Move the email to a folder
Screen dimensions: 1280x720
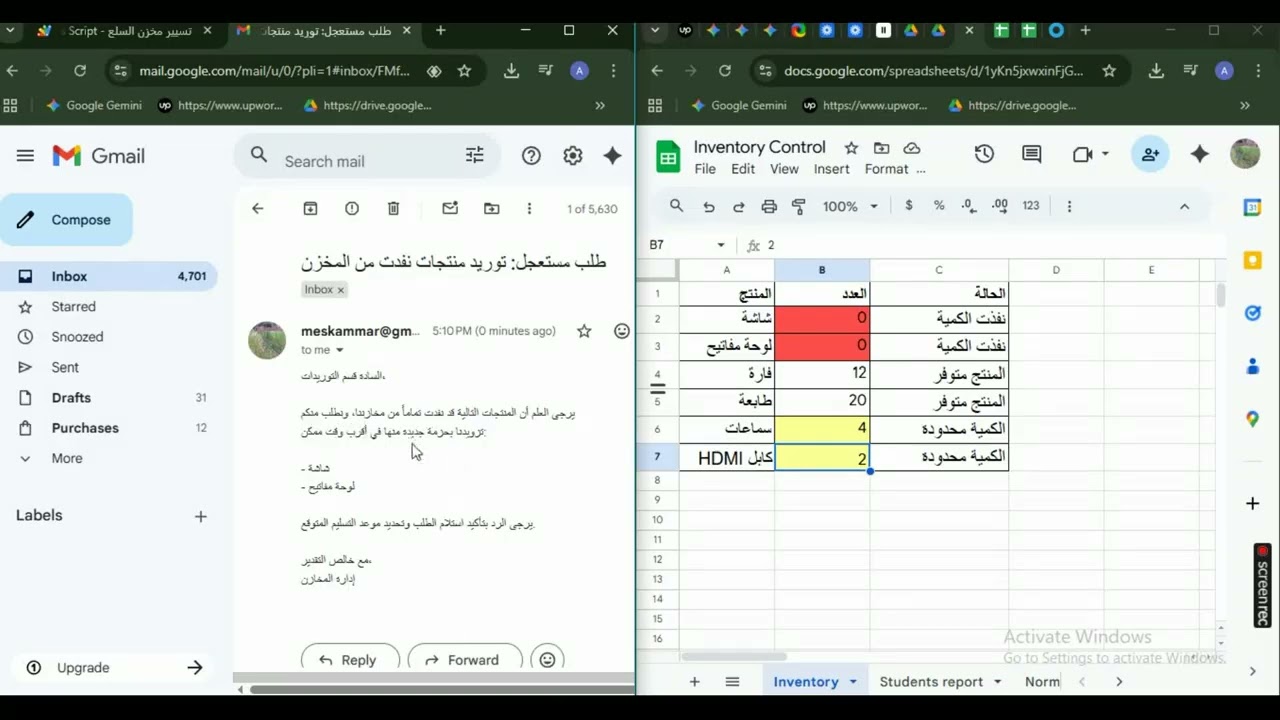pos(491,208)
